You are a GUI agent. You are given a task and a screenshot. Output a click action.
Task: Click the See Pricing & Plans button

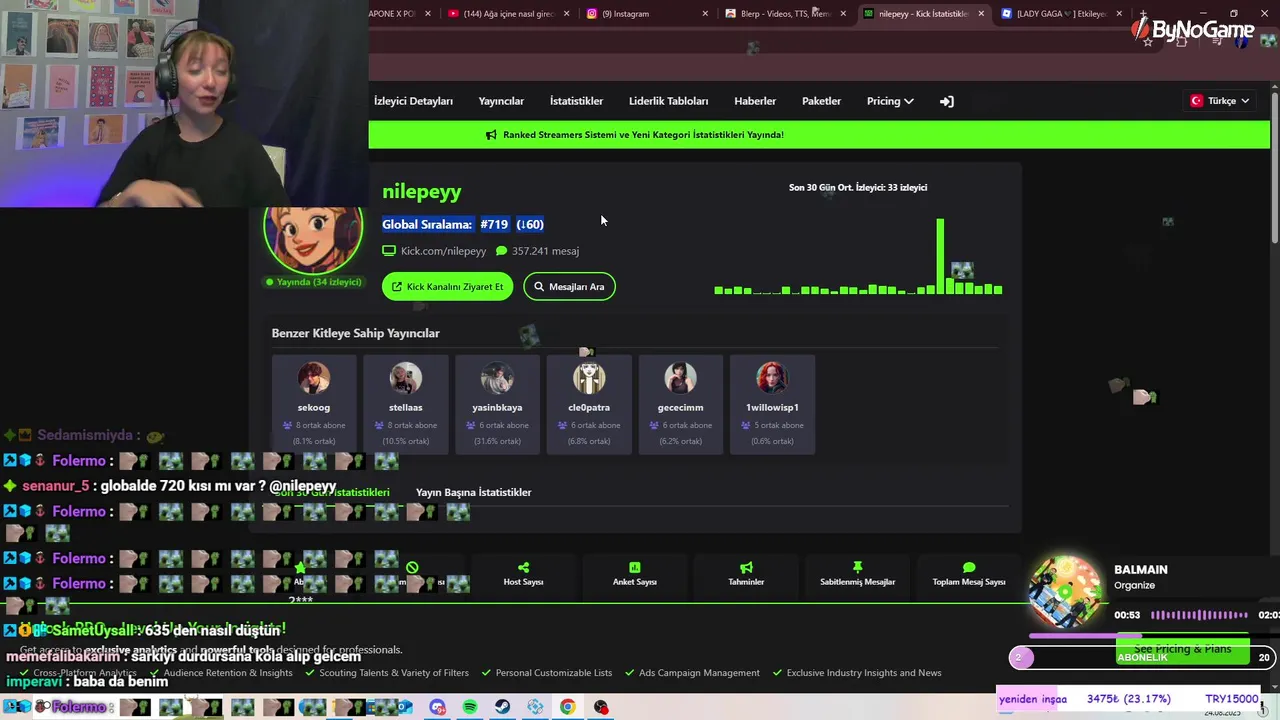(1182, 649)
